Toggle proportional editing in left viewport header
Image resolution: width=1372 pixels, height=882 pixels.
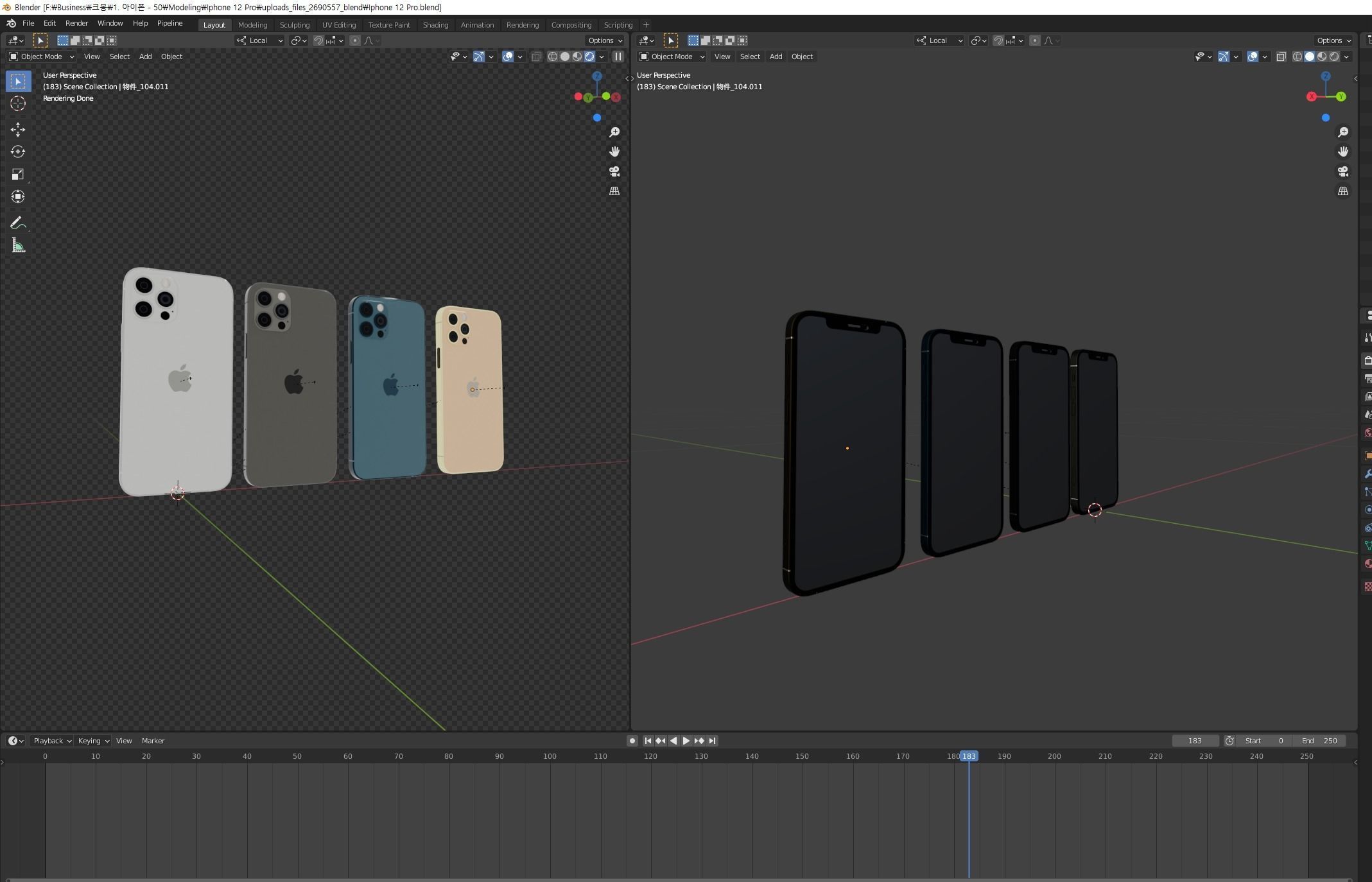point(355,40)
